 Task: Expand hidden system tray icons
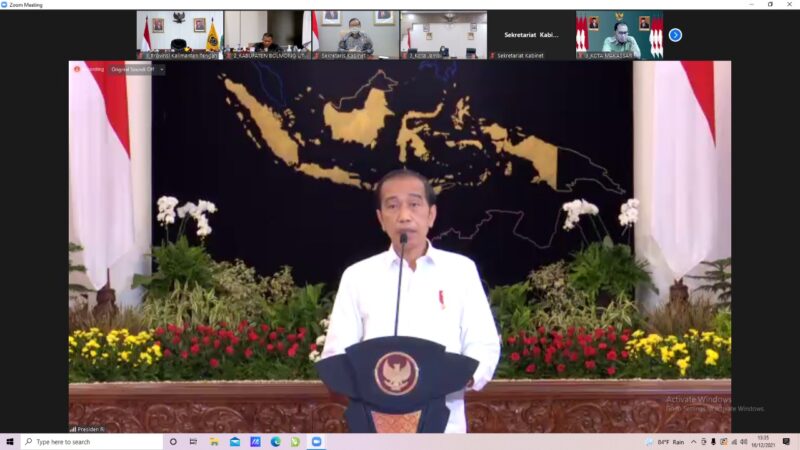(693, 441)
